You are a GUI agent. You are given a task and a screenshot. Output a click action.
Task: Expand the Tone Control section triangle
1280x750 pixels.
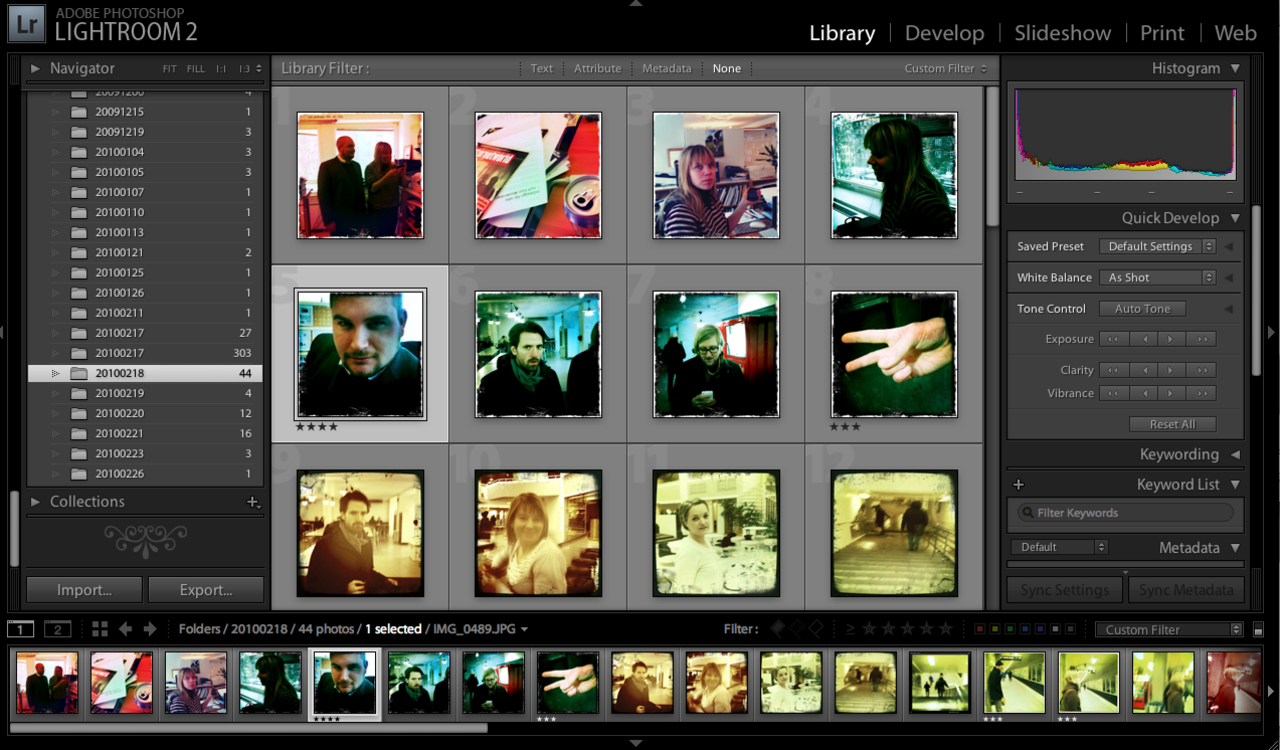1228,309
